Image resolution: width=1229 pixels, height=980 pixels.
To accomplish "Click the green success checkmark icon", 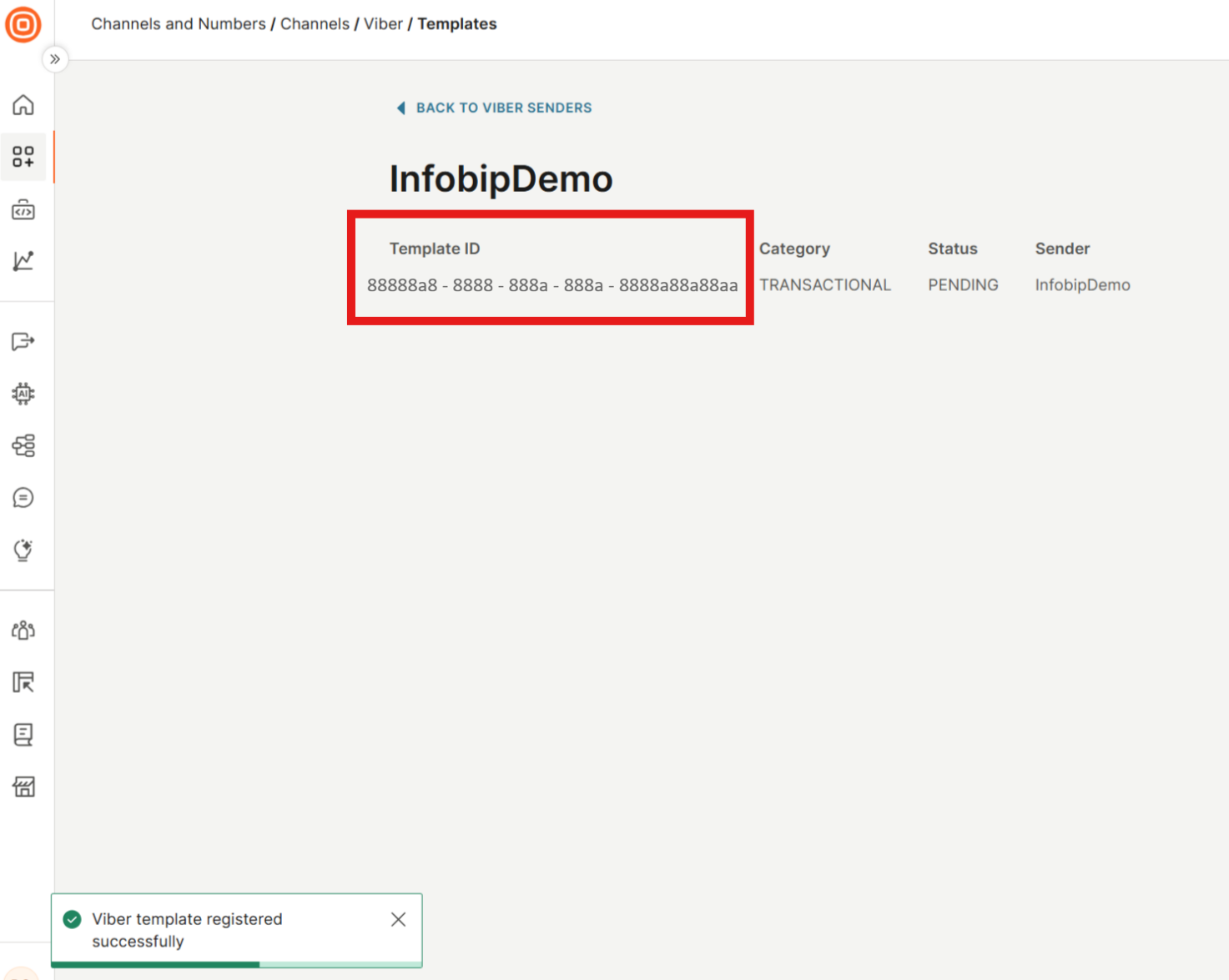I will [x=73, y=919].
